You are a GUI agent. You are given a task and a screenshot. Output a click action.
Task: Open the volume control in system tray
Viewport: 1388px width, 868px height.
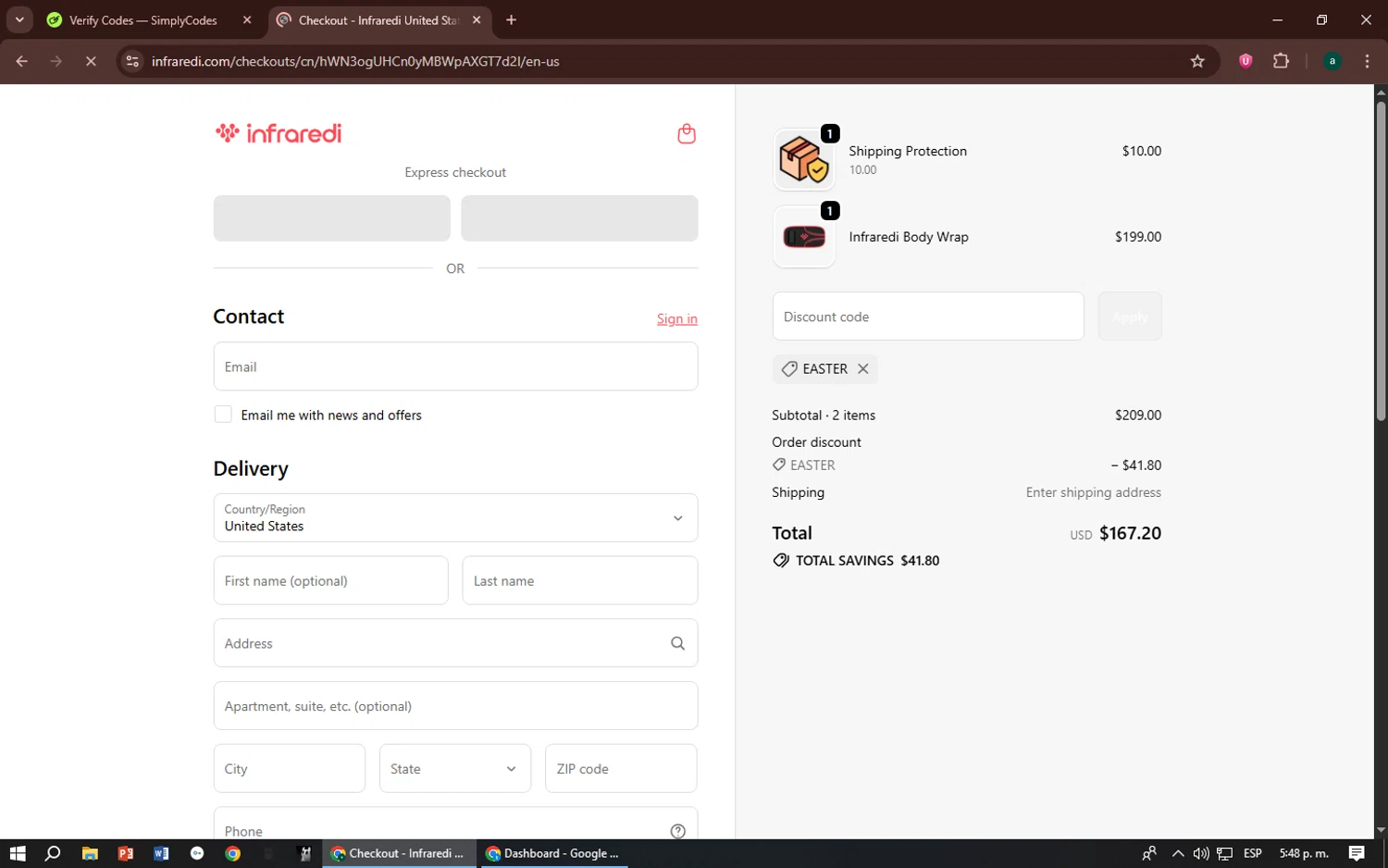(1201, 853)
